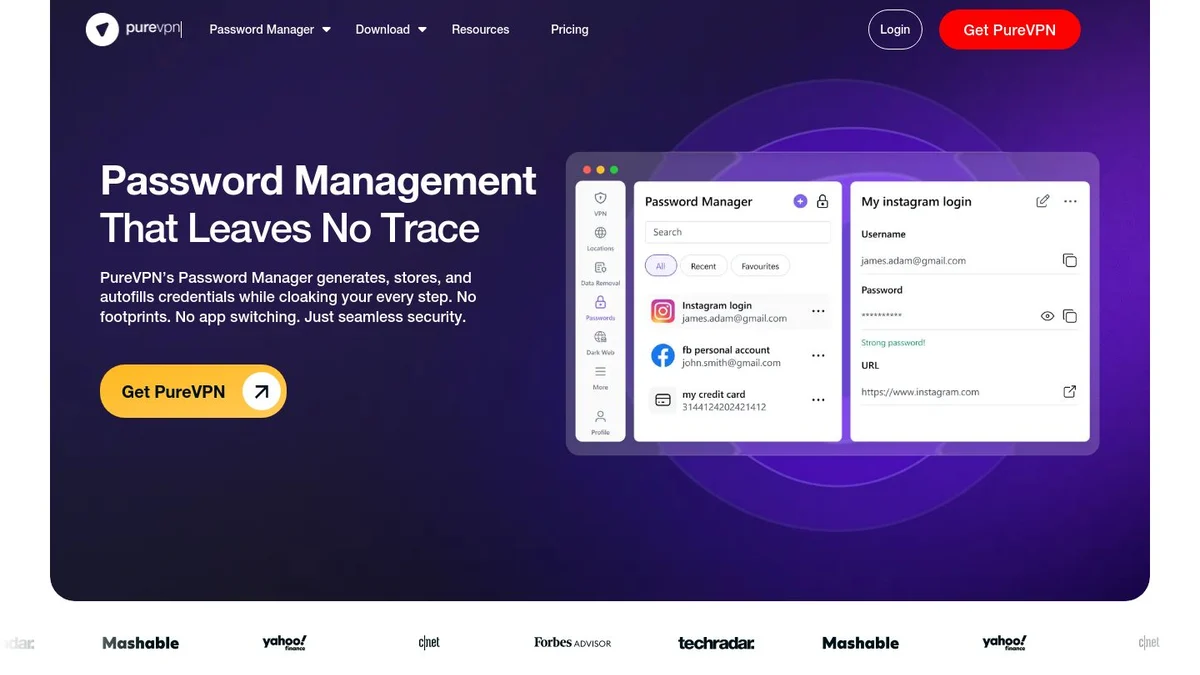The width and height of the screenshot is (1200, 675).
Task: Click the https://www.instagram.com URL text
Action: click(x=920, y=392)
